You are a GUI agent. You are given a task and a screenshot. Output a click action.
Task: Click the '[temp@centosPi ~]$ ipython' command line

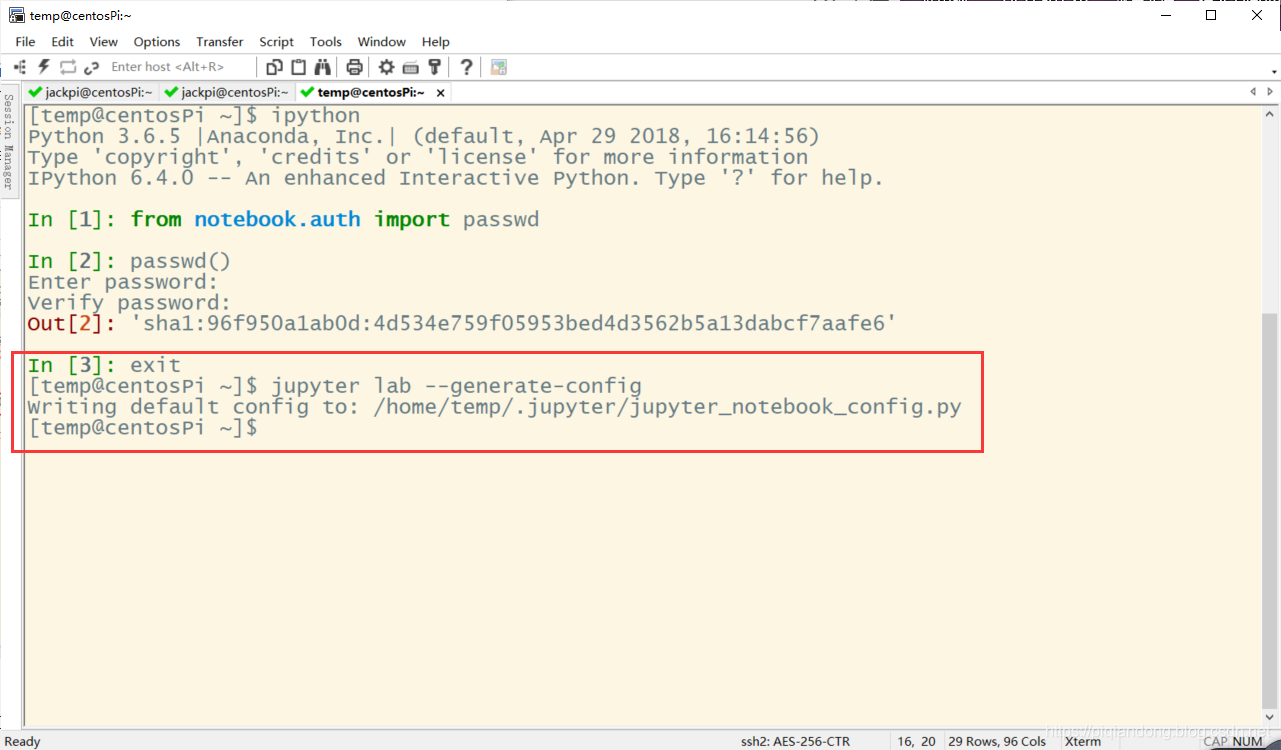coord(194,116)
